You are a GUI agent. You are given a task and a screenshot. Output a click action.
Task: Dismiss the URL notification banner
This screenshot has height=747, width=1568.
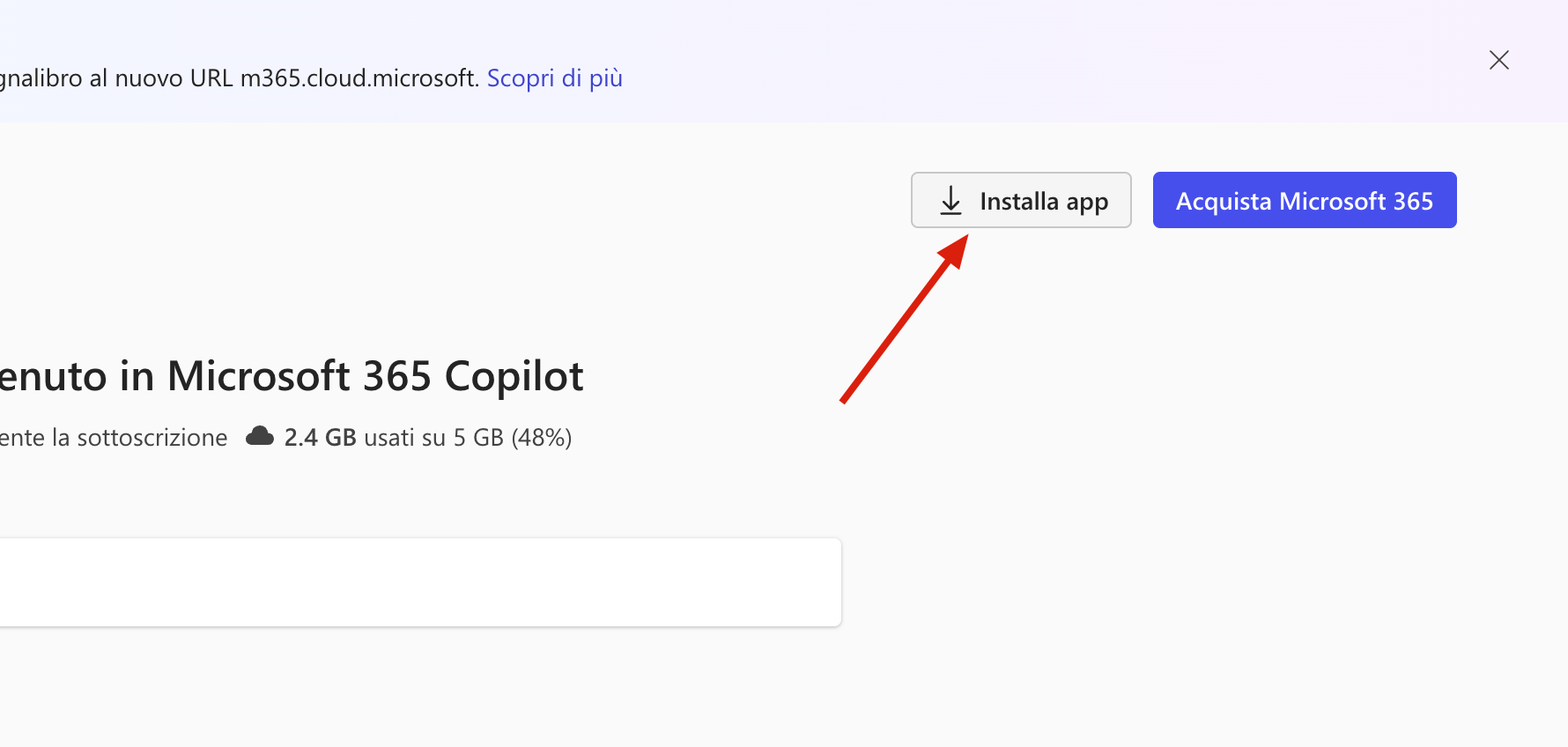click(x=1498, y=60)
